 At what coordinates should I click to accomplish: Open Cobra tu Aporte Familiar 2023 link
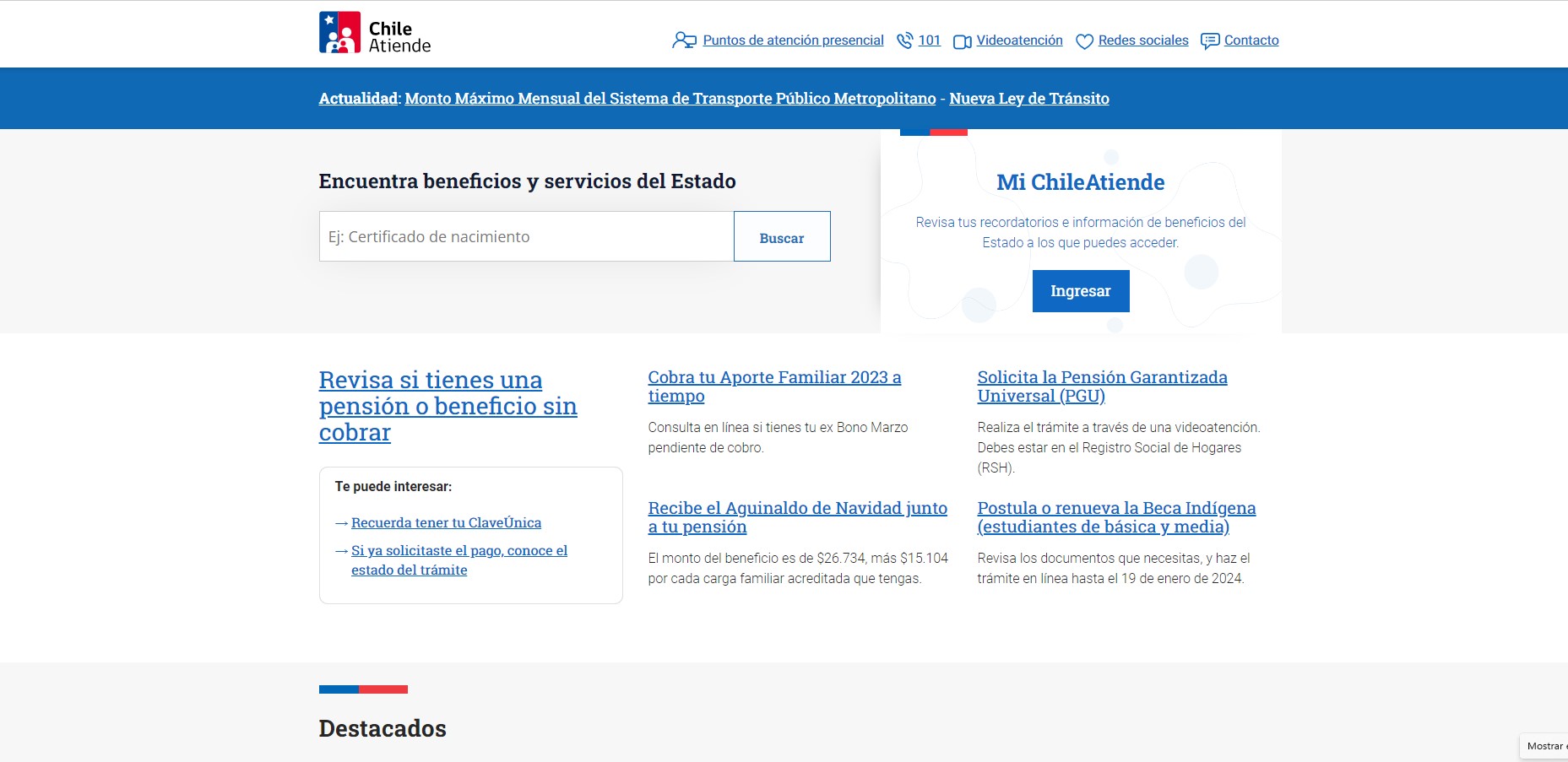774,386
